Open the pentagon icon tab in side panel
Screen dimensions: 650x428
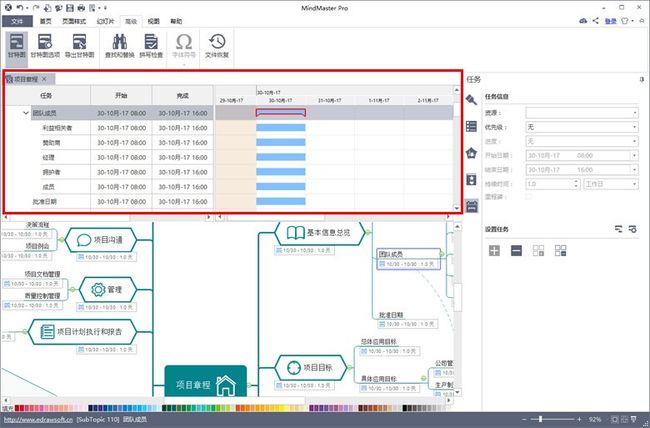pyautogui.click(x=471, y=153)
